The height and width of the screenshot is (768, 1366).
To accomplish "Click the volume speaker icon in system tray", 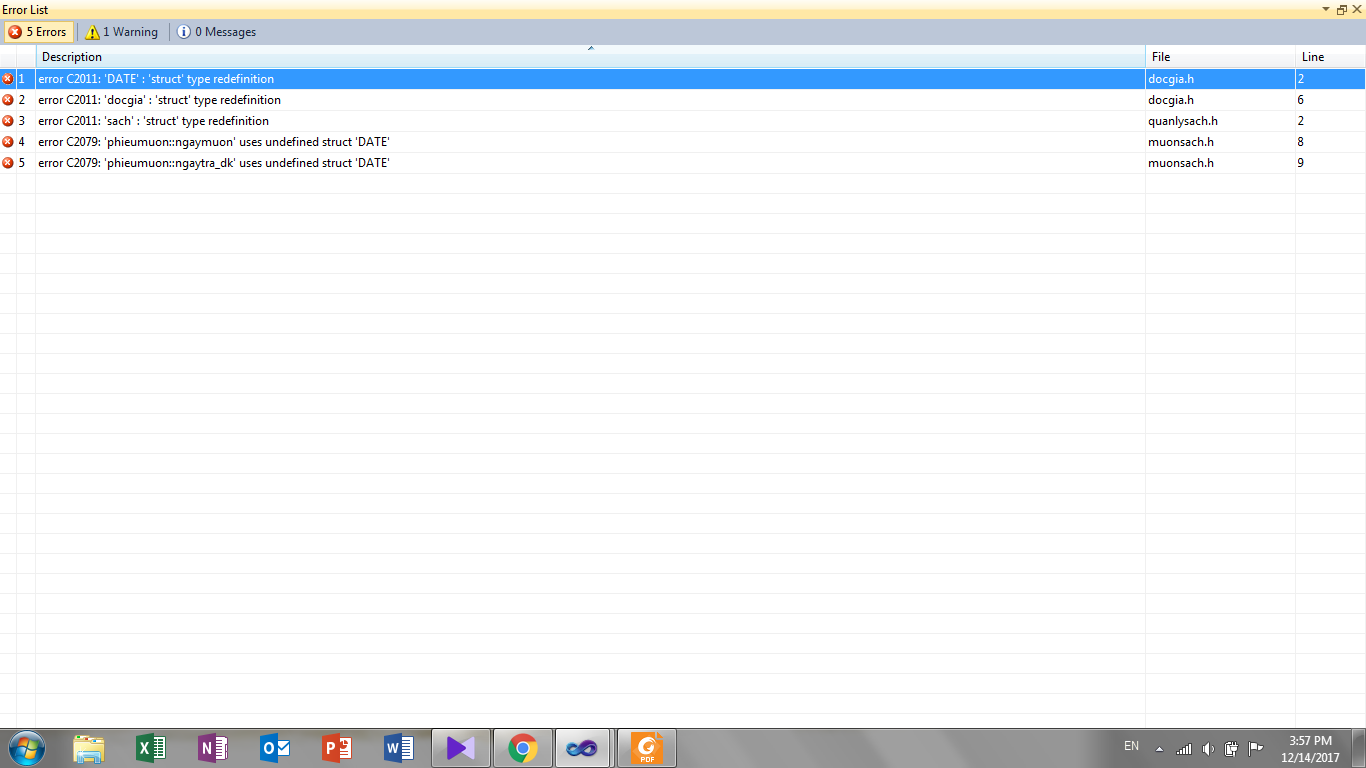I will [1208, 748].
